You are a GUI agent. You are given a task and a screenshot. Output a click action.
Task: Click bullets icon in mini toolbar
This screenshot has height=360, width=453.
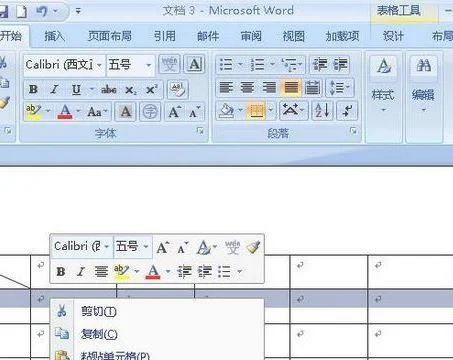click(x=224, y=272)
